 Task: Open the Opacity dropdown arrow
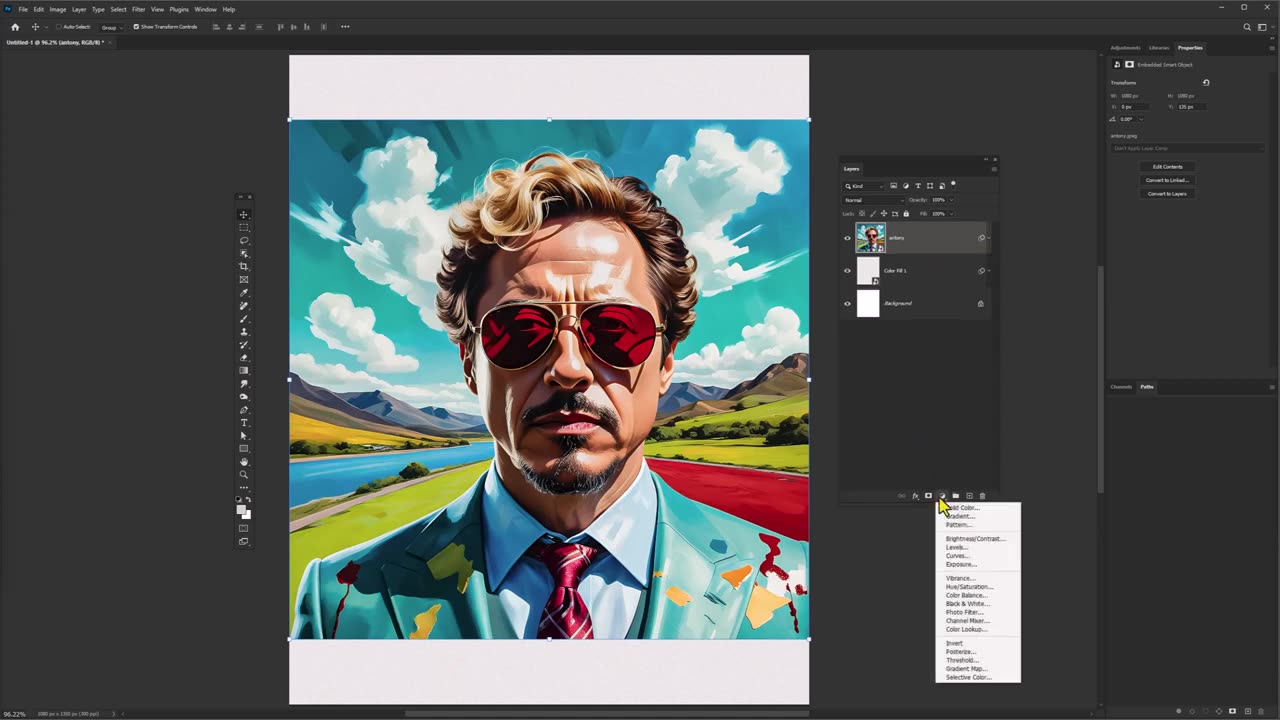click(x=951, y=200)
